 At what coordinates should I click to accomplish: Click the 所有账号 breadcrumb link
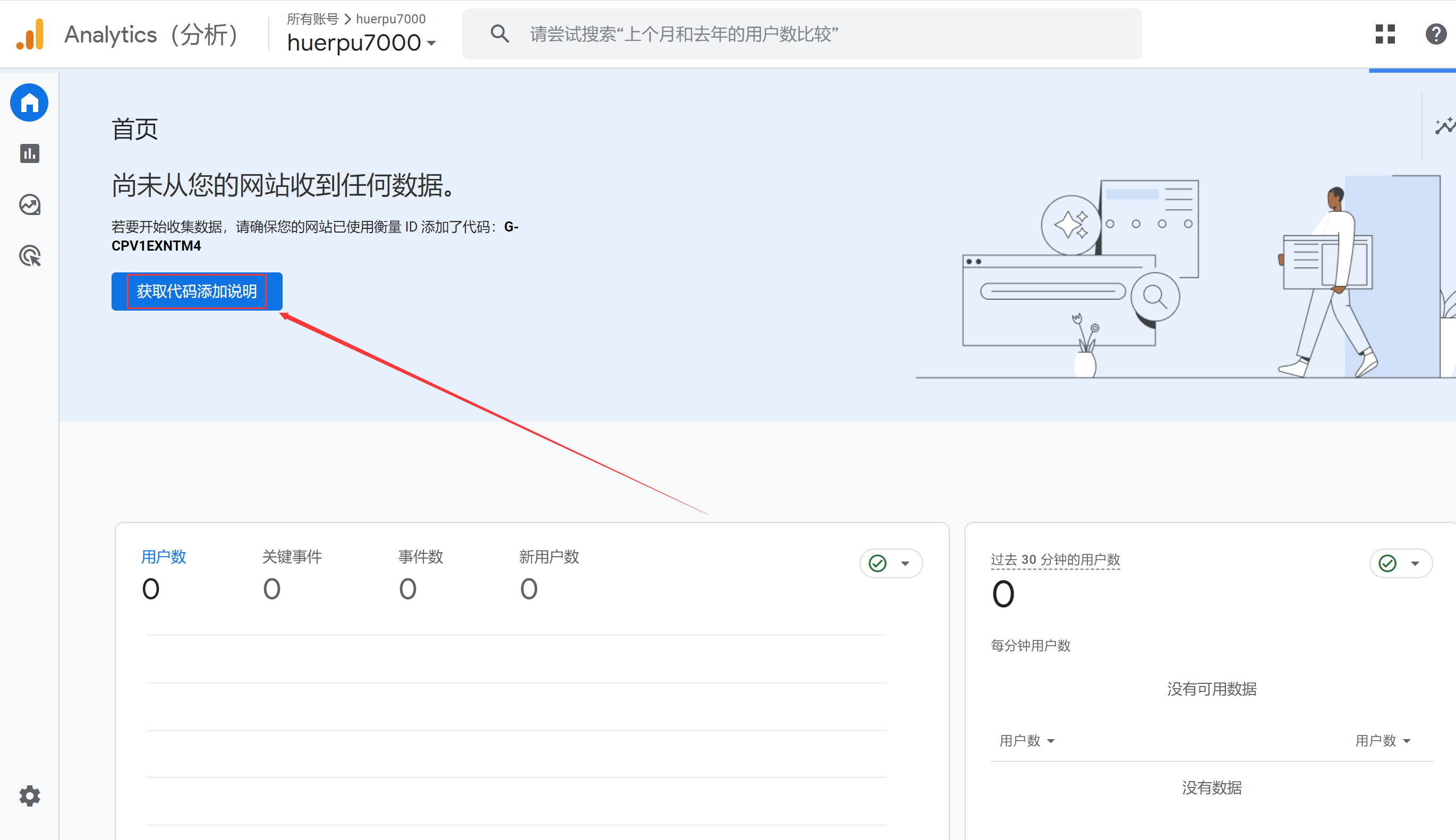313,19
